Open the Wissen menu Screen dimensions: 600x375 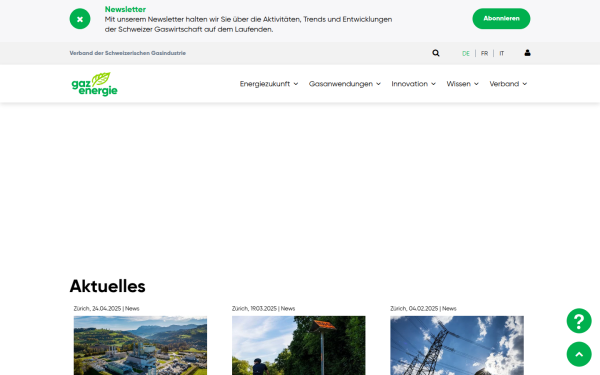click(458, 84)
